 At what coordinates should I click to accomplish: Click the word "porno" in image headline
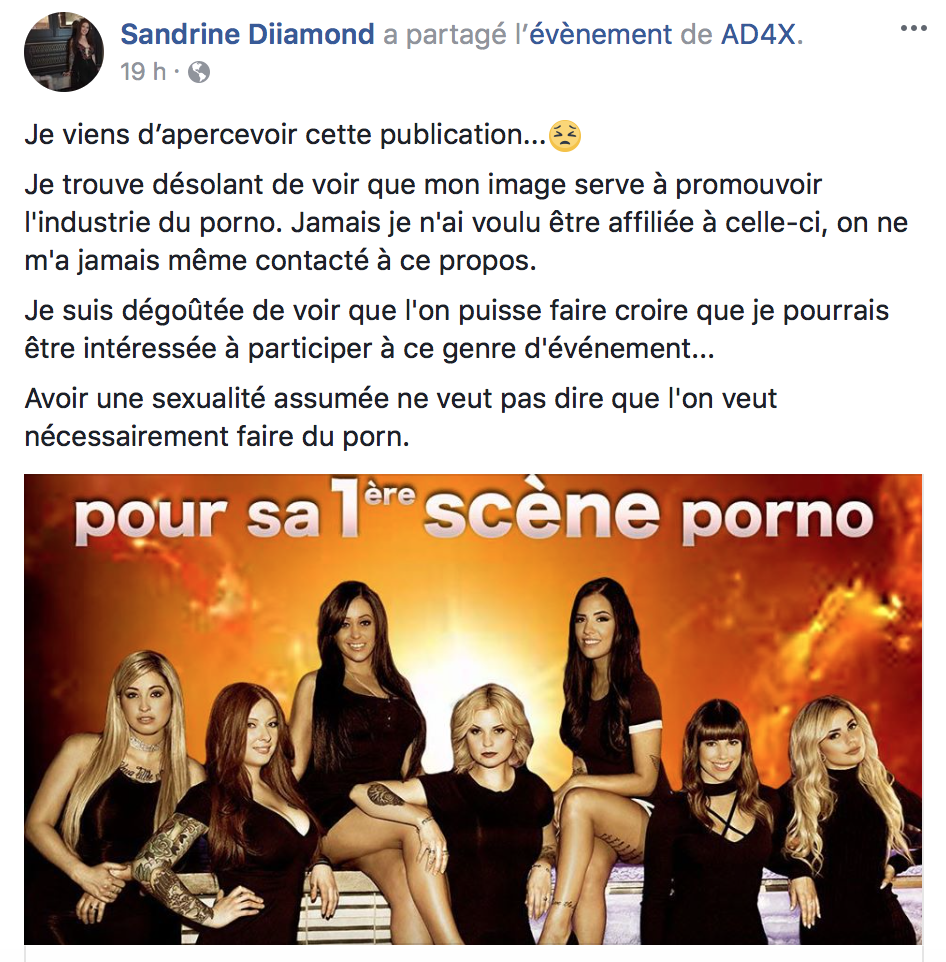point(777,519)
